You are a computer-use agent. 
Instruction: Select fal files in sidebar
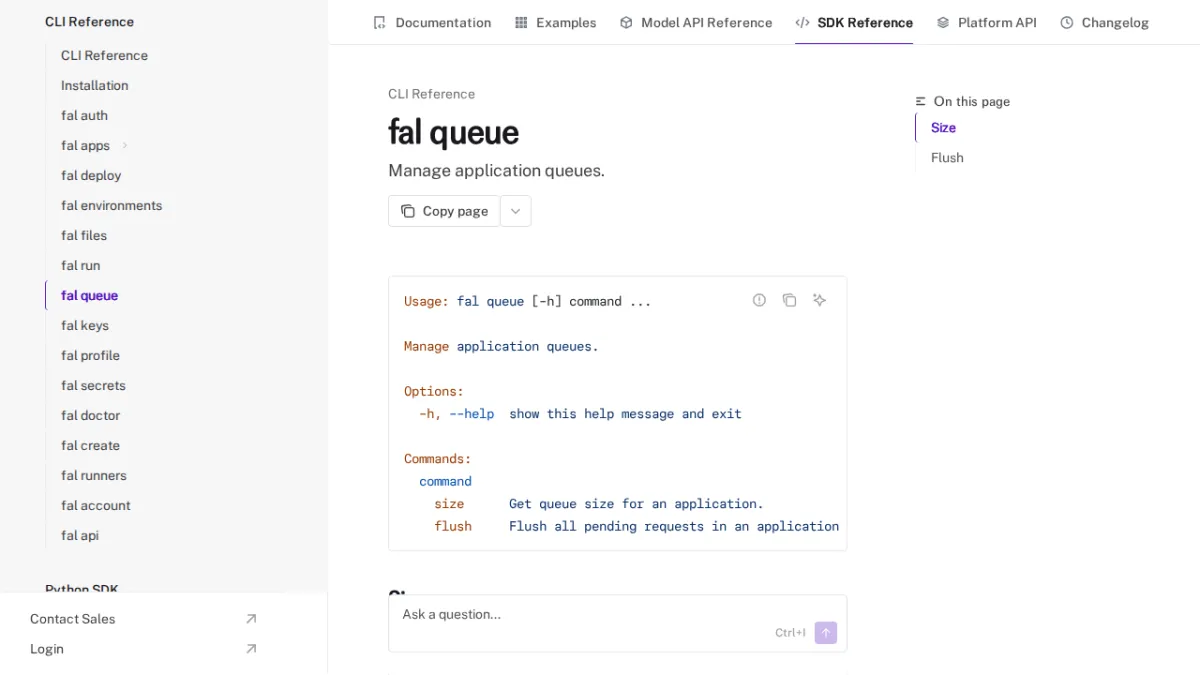(x=84, y=235)
